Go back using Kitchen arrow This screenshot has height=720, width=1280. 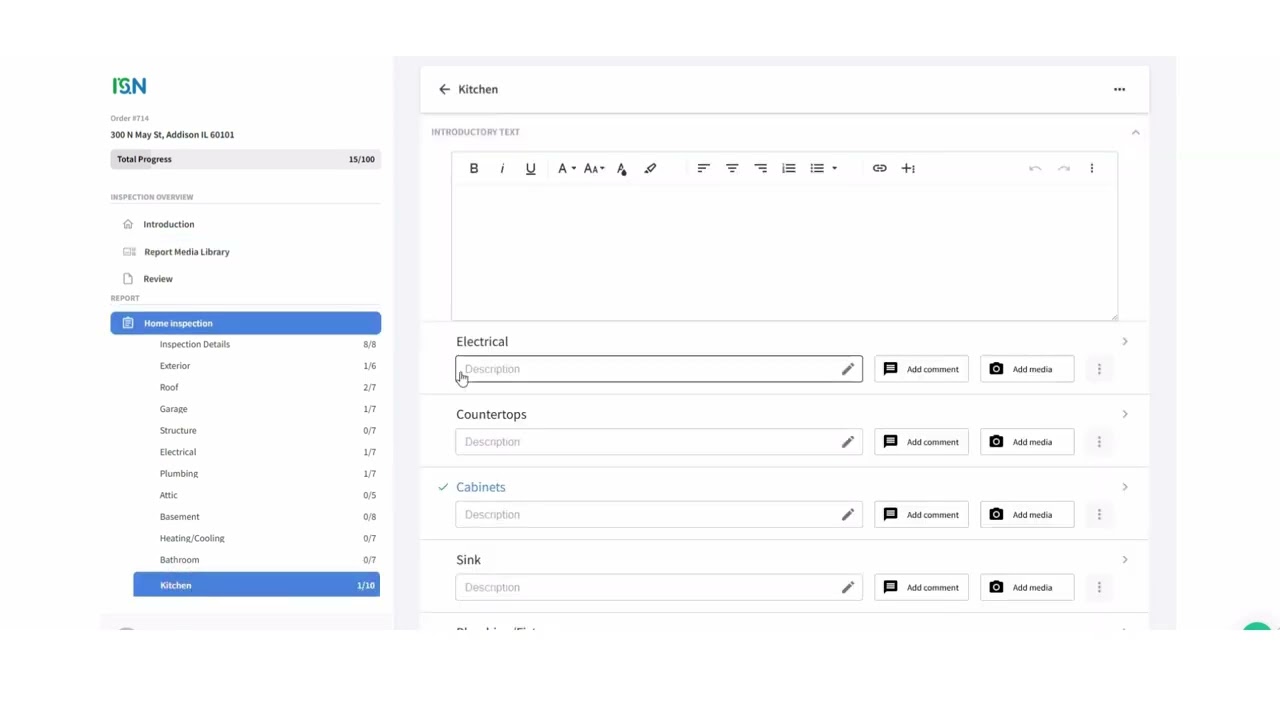tap(444, 89)
